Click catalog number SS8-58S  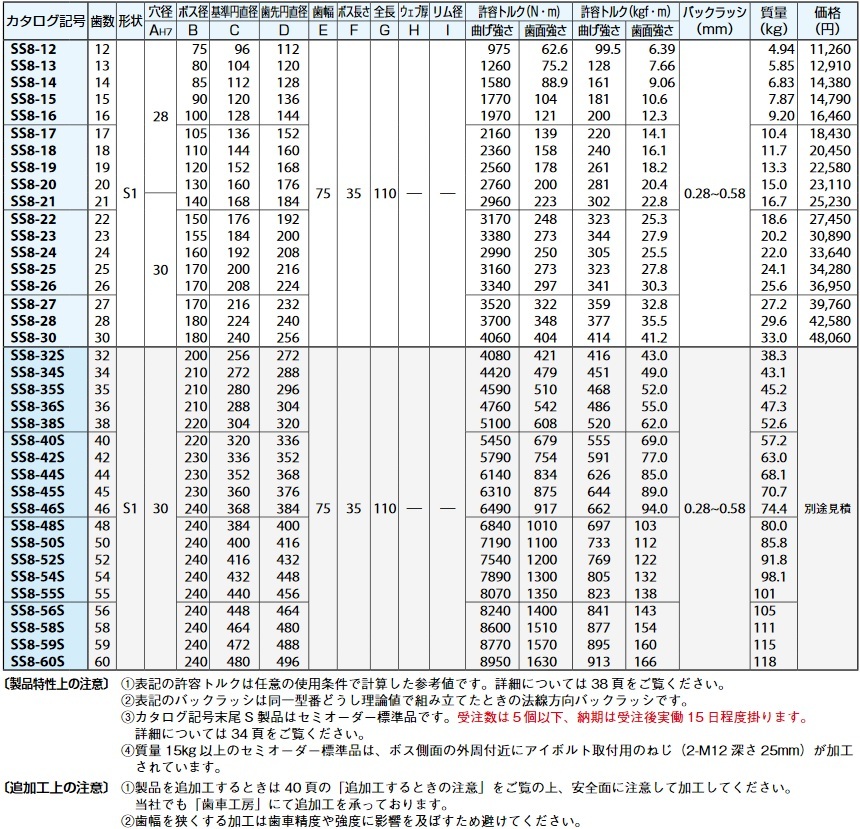[x=37, y=628]
